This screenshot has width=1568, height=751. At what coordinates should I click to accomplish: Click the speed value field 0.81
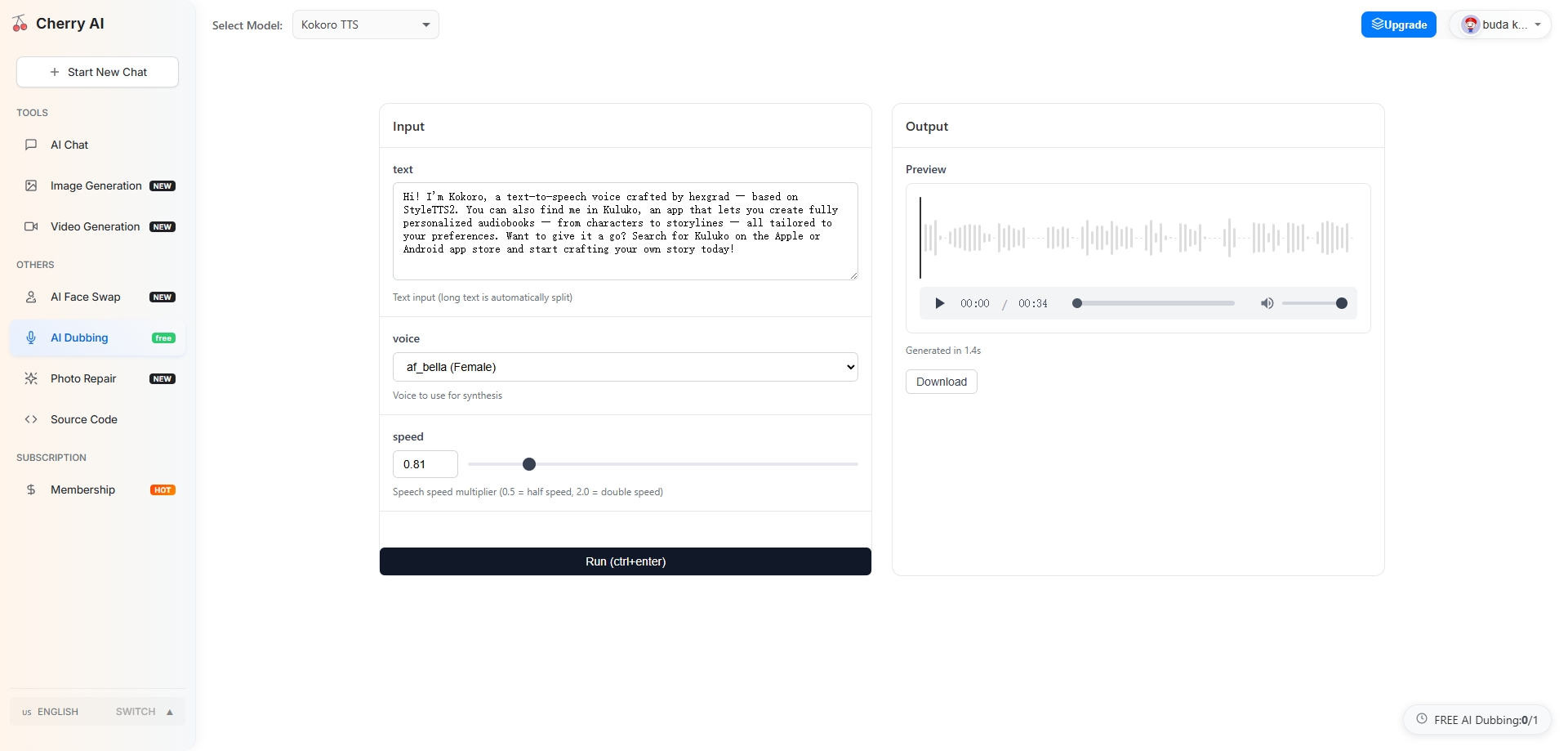(x=425, y=464)
